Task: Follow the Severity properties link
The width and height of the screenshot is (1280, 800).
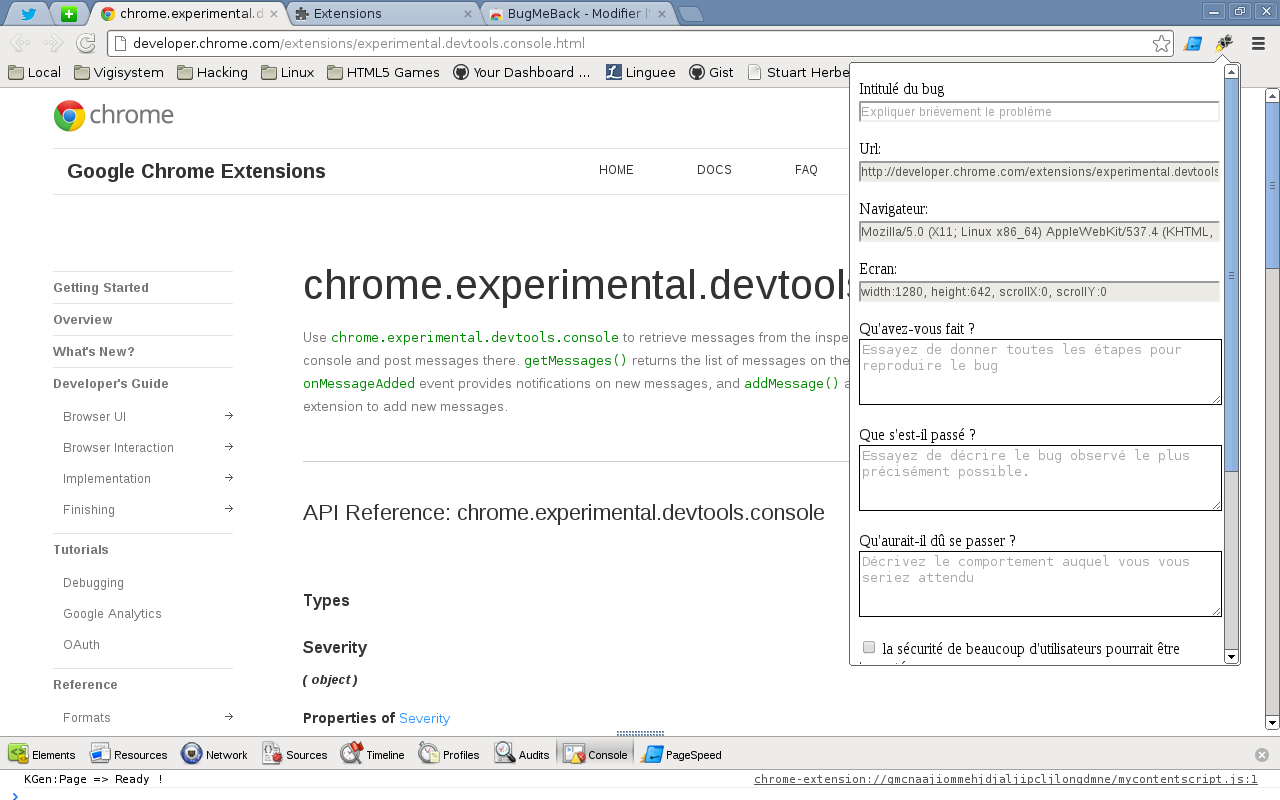Action: 424,718
